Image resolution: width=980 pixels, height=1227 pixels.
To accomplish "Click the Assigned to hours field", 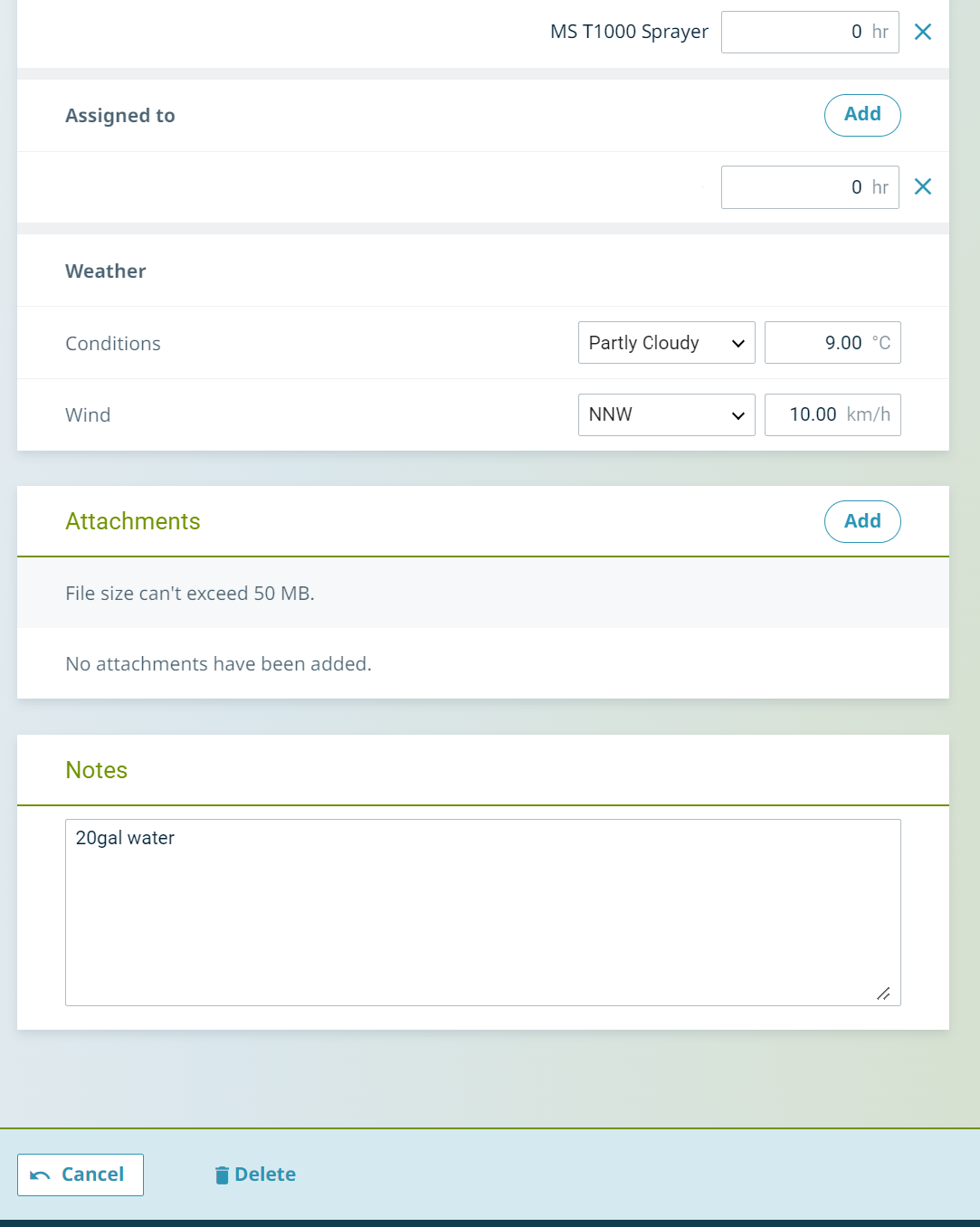I will (796, 187).
